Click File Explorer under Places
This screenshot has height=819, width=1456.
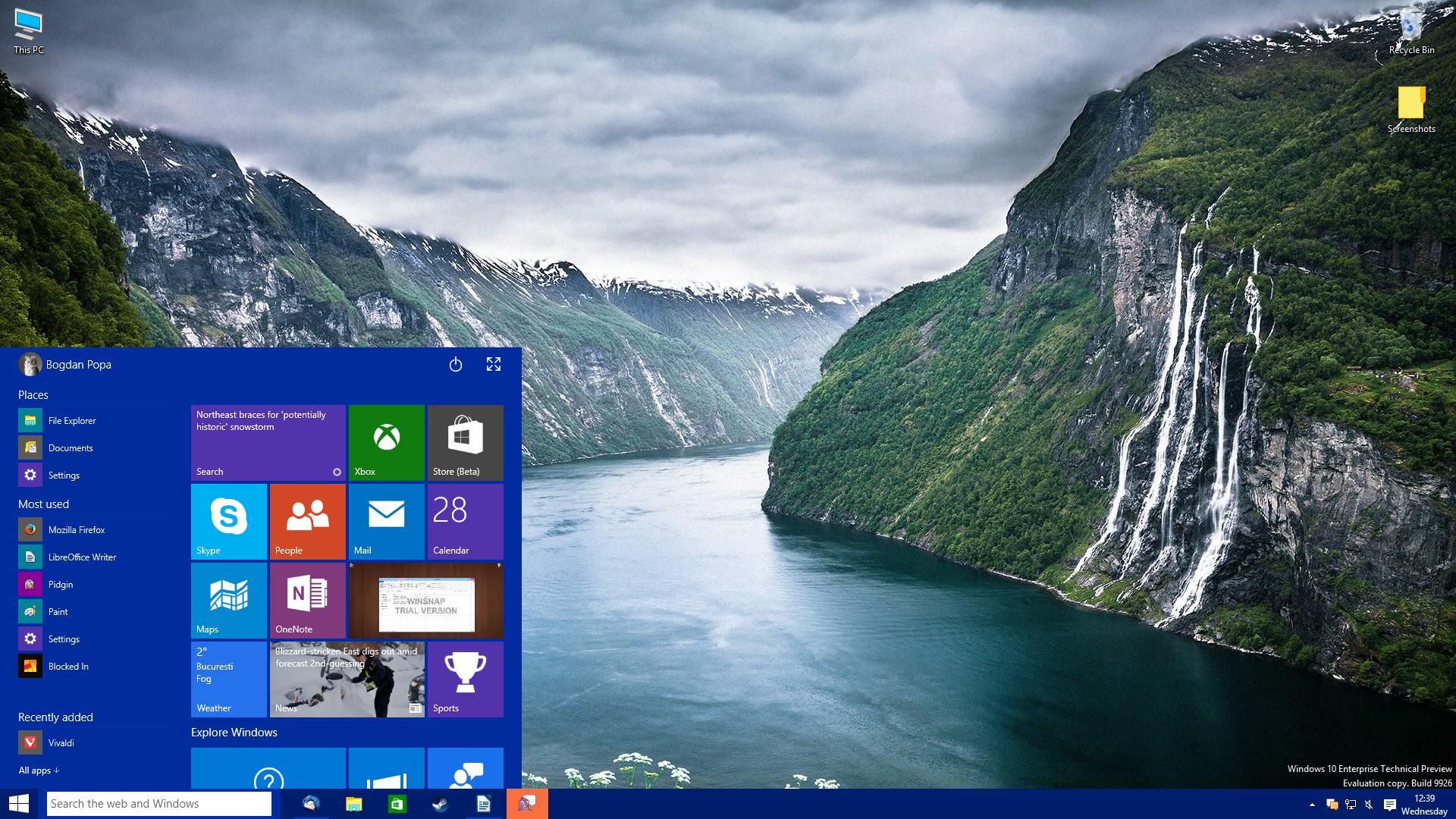[x=71, y=420]
